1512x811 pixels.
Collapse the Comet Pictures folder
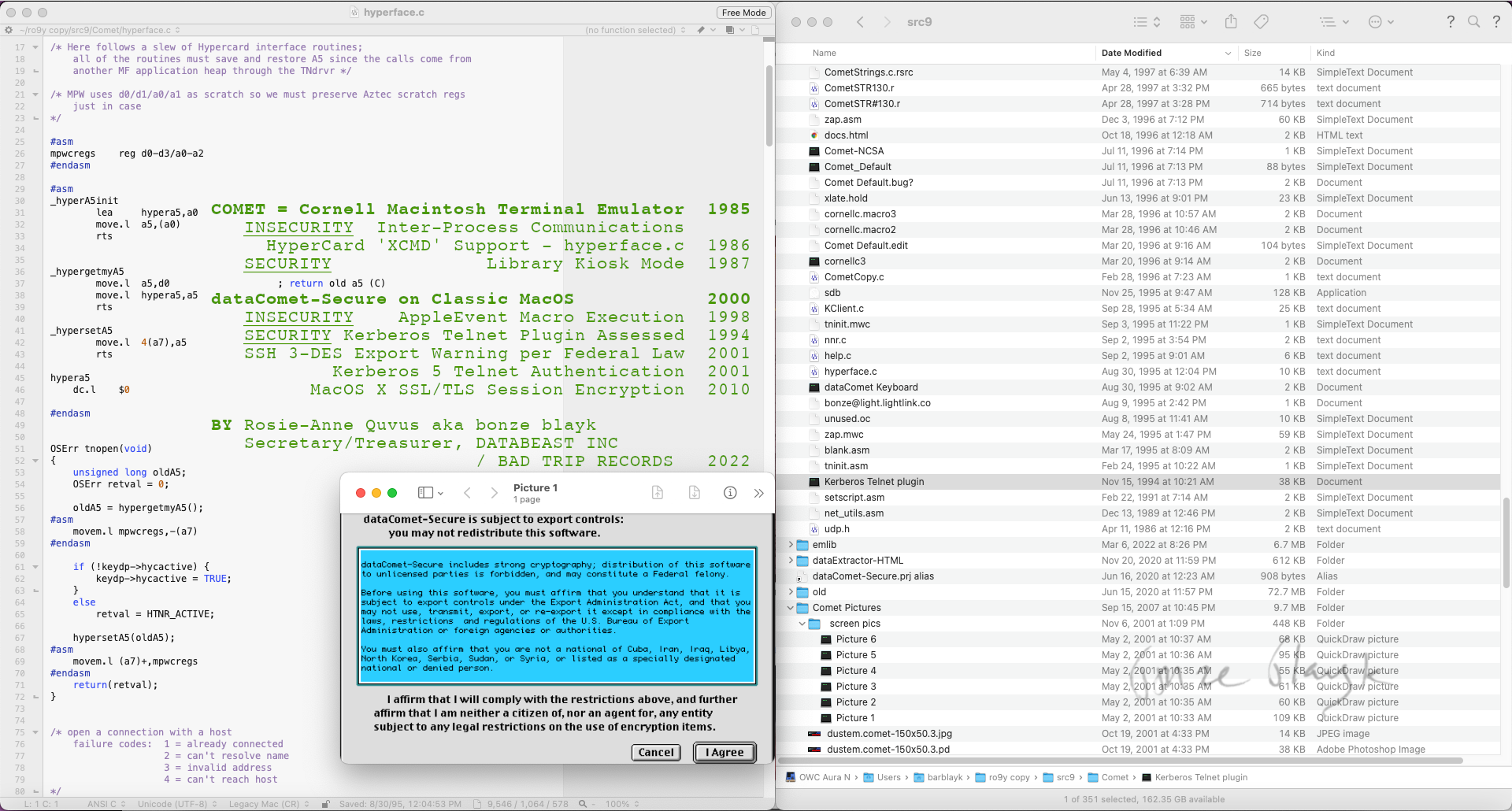791,608
